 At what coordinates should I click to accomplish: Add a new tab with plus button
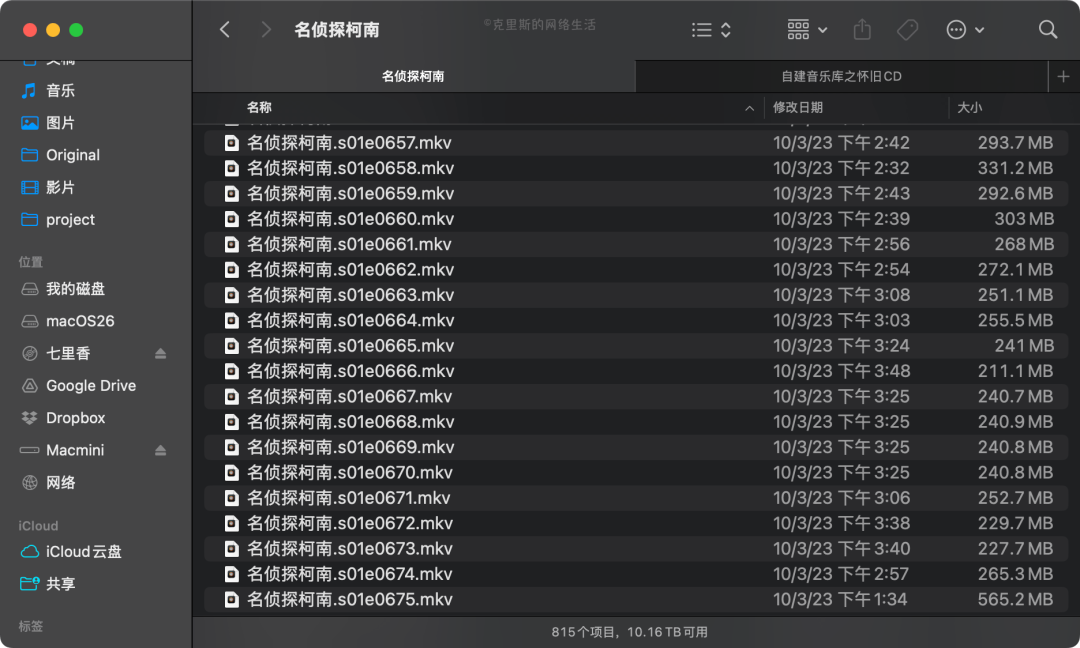coord(1063,76)
